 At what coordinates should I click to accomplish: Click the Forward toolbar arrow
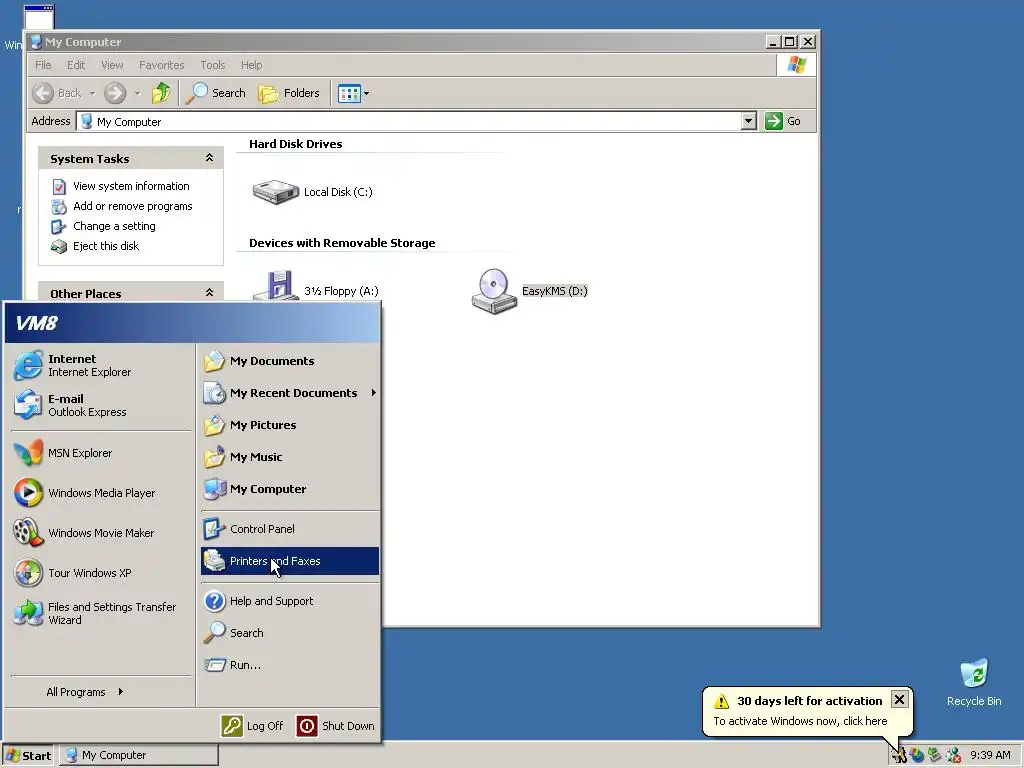click(x=115, y=93)
